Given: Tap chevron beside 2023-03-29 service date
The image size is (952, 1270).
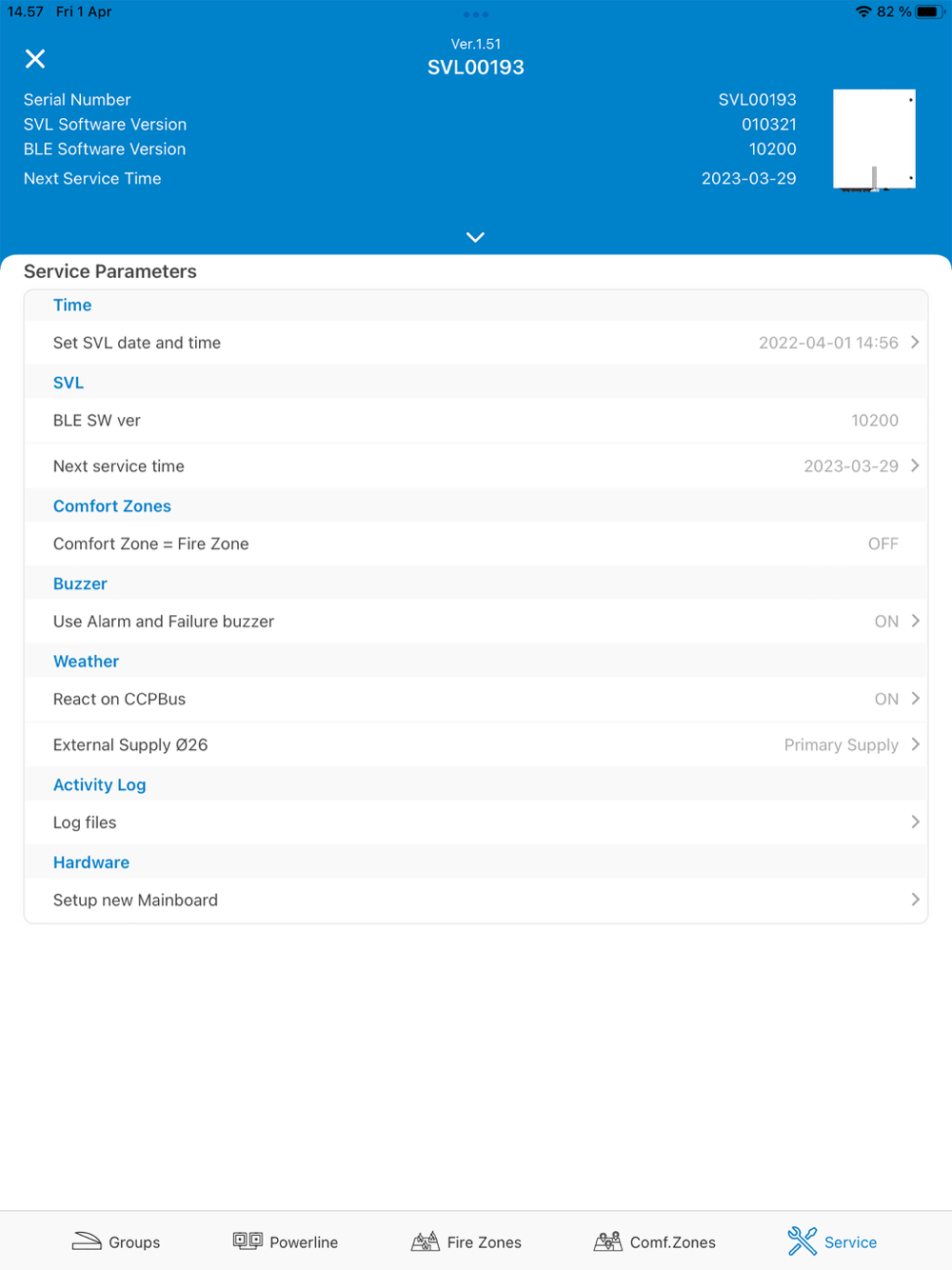Looking at the screenshot, I should coord(915,466).
